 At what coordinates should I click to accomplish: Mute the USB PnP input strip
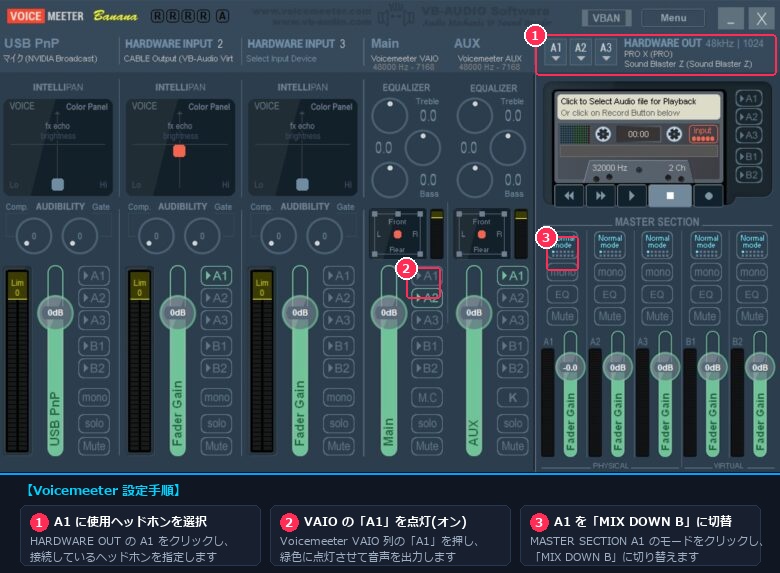pyautogui.click(x=94, y=446)
